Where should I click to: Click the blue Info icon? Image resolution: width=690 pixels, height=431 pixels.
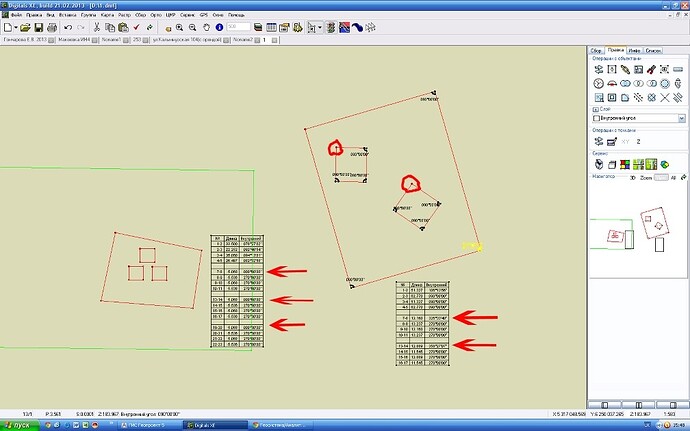coord(219,27)
